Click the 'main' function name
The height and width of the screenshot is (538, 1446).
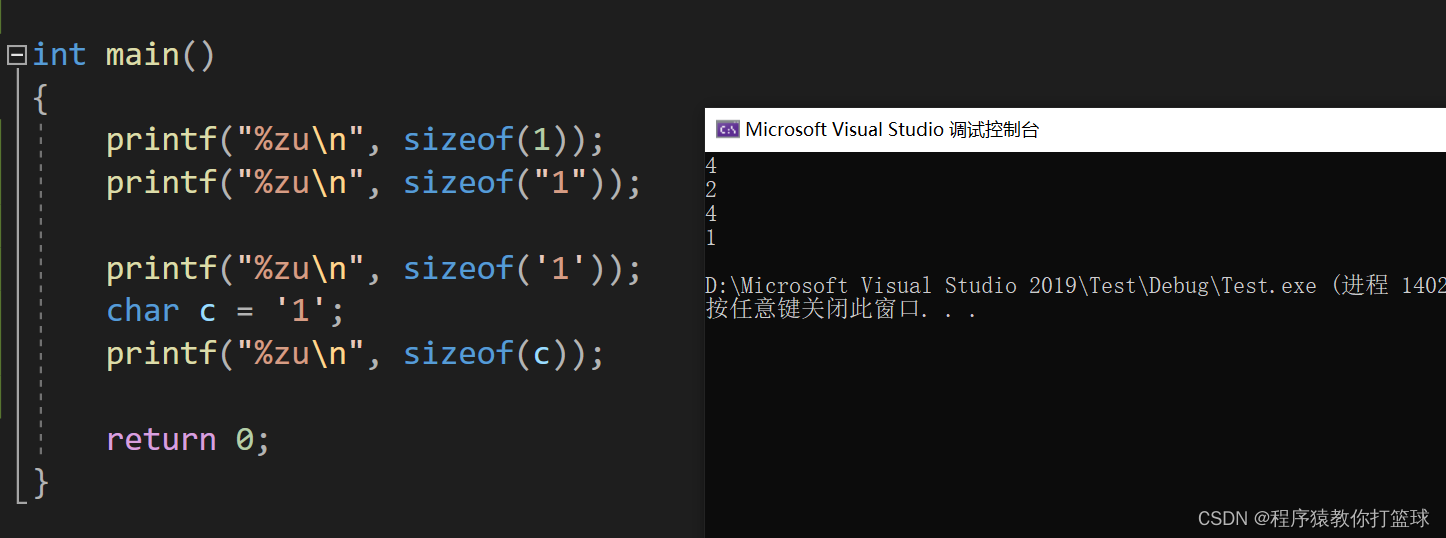click(143, 54)
